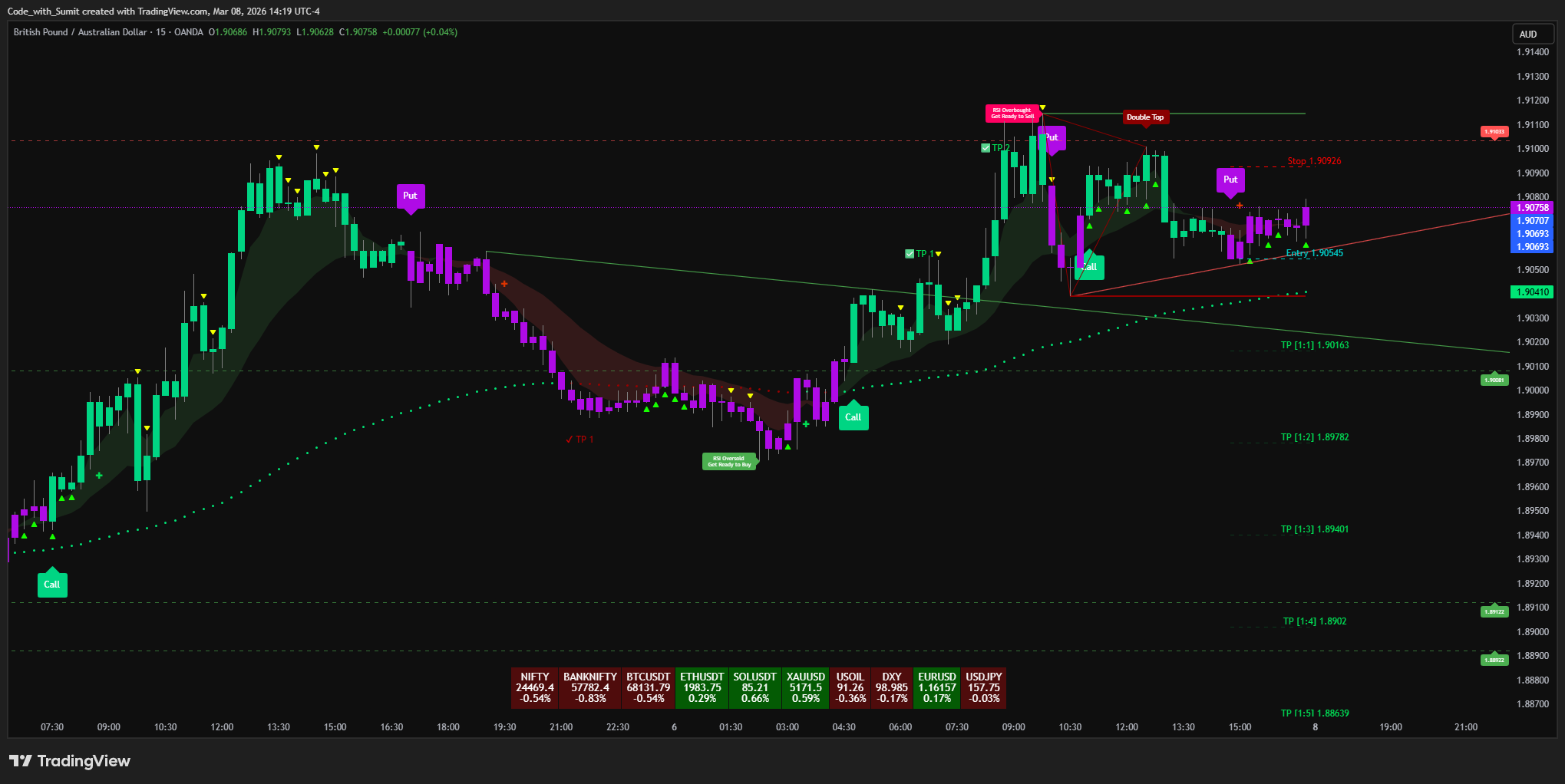
Task: Select the BTCUSDT cell in ticker table
Action: click(648, 687)
